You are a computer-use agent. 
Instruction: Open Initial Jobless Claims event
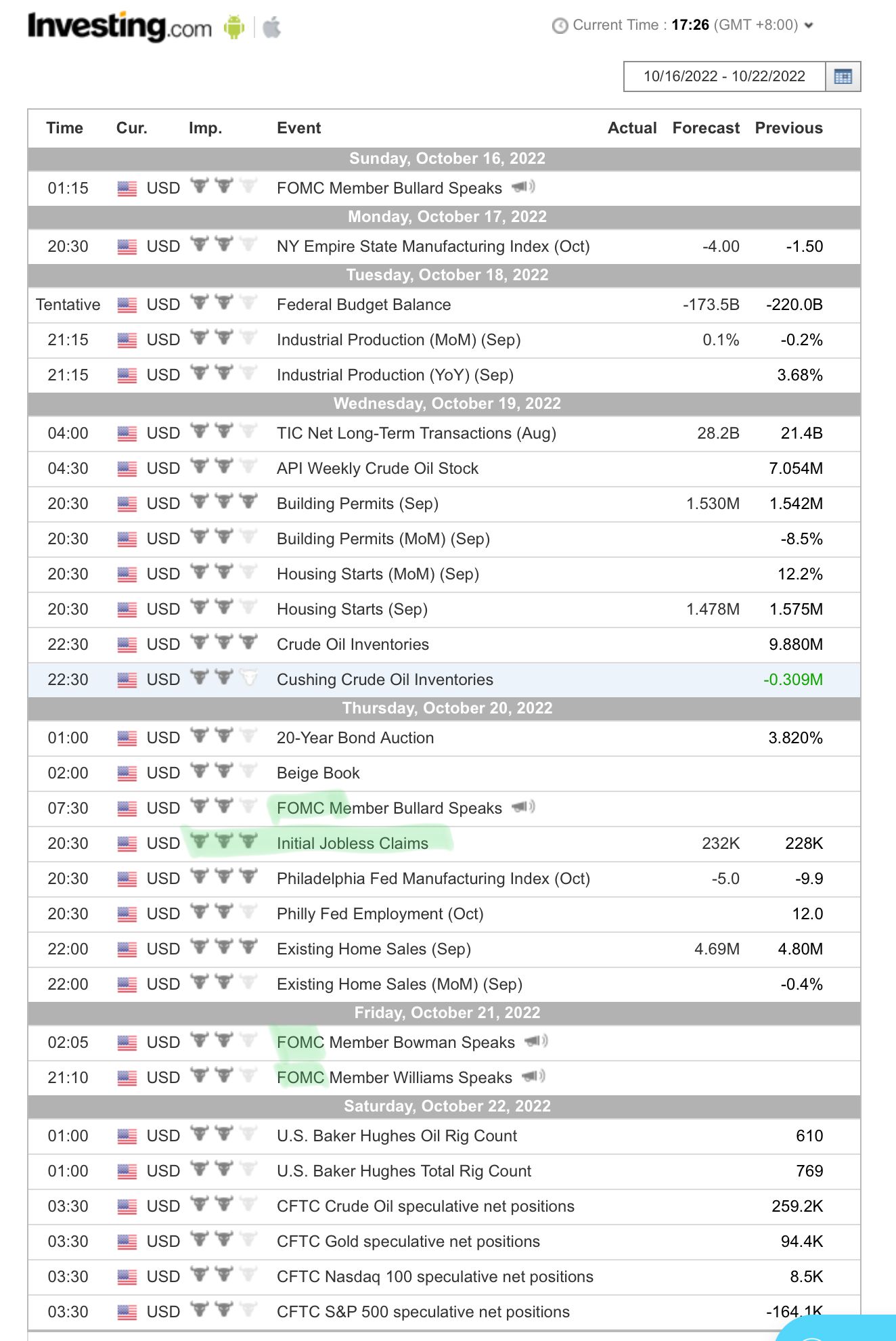353,843
